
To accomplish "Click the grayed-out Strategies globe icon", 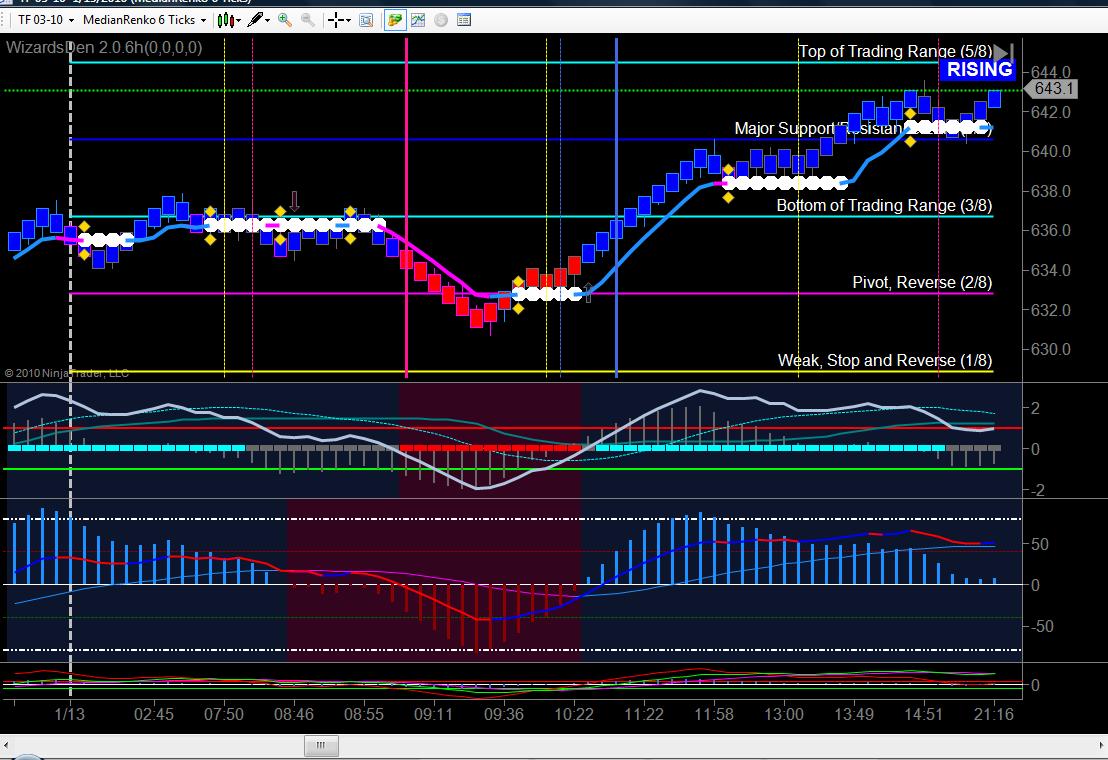I will 441,20.
